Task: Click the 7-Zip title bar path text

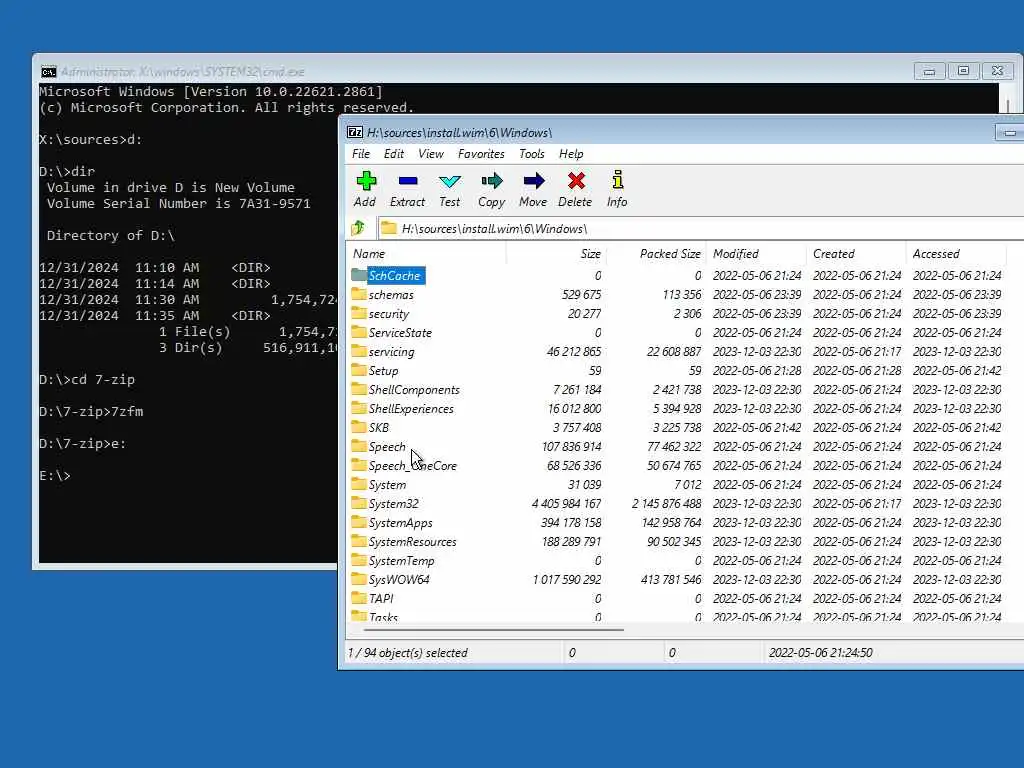Action: tap(459, 133)
